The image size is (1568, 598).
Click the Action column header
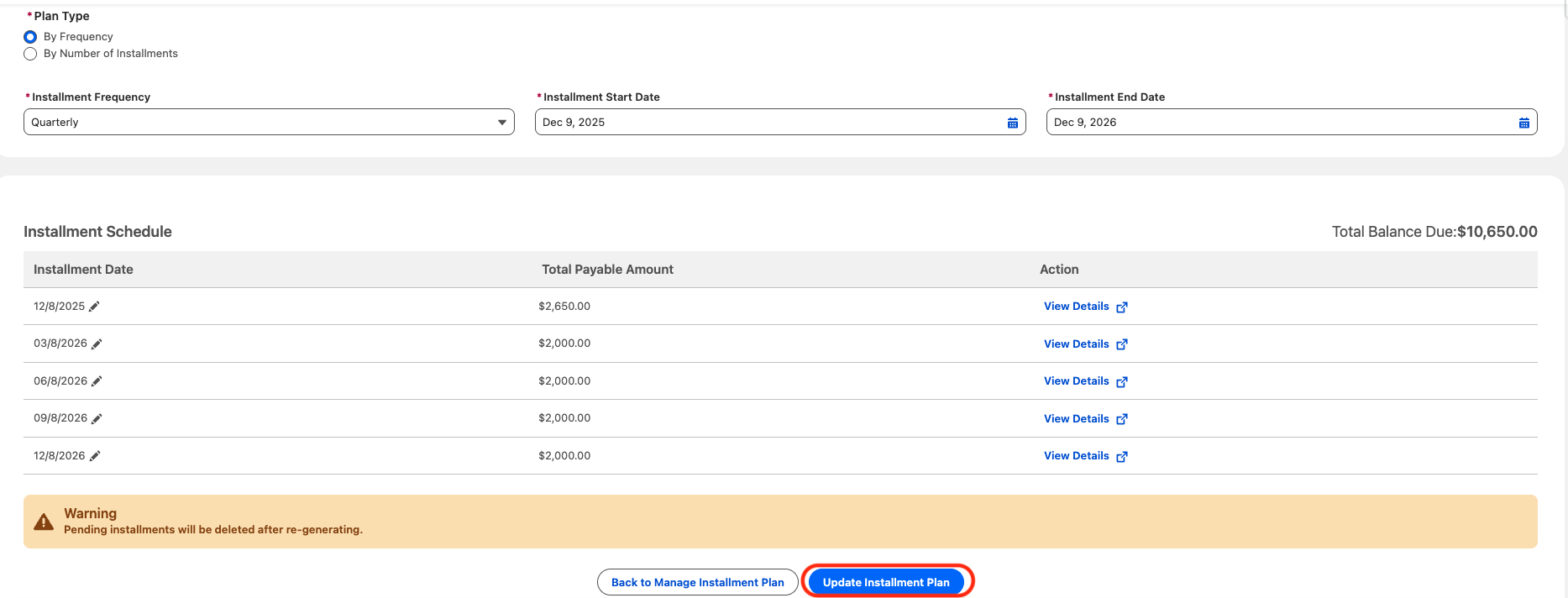point(1059,270)
